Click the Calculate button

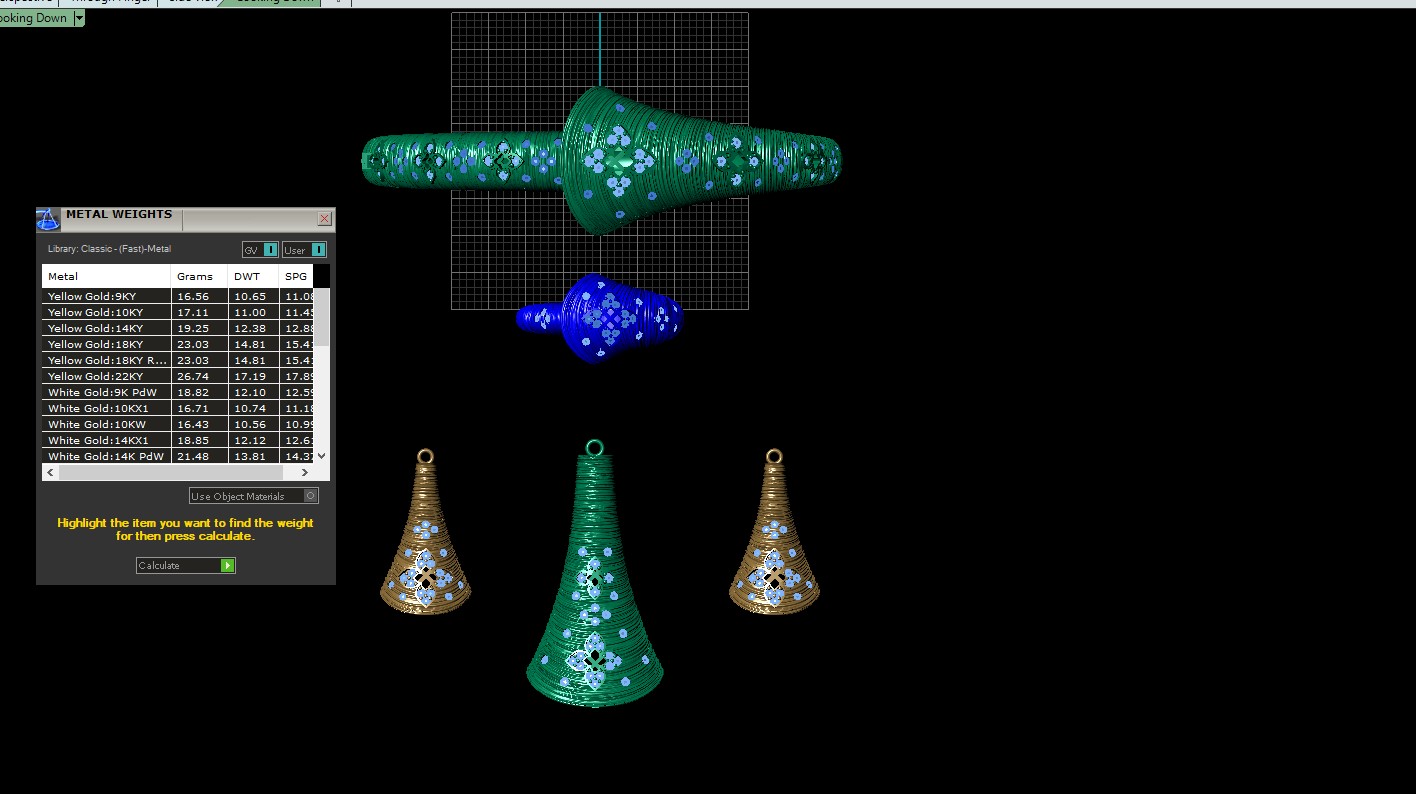tap(186, 565)
